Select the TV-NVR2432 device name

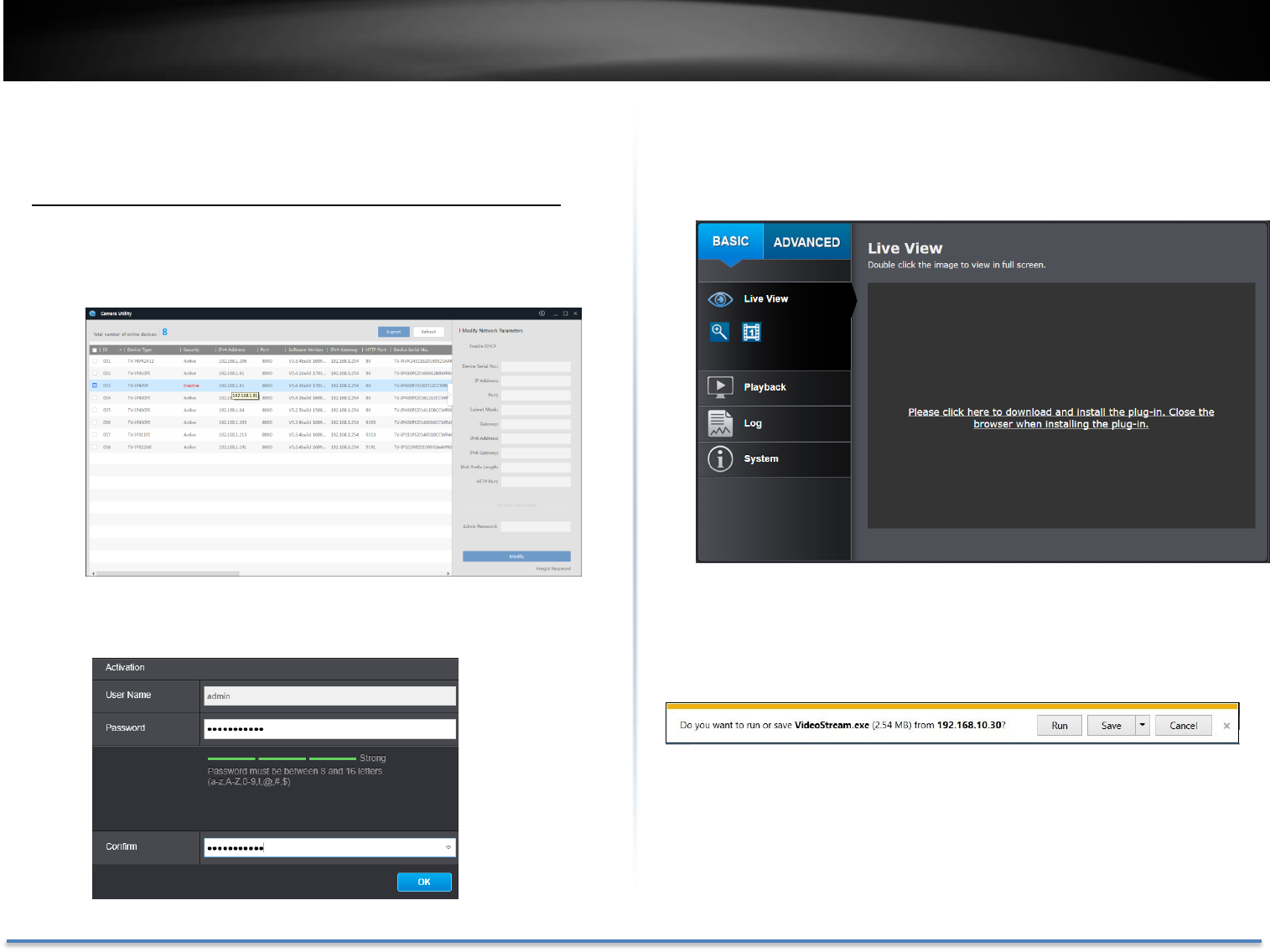tap(141, 361)
